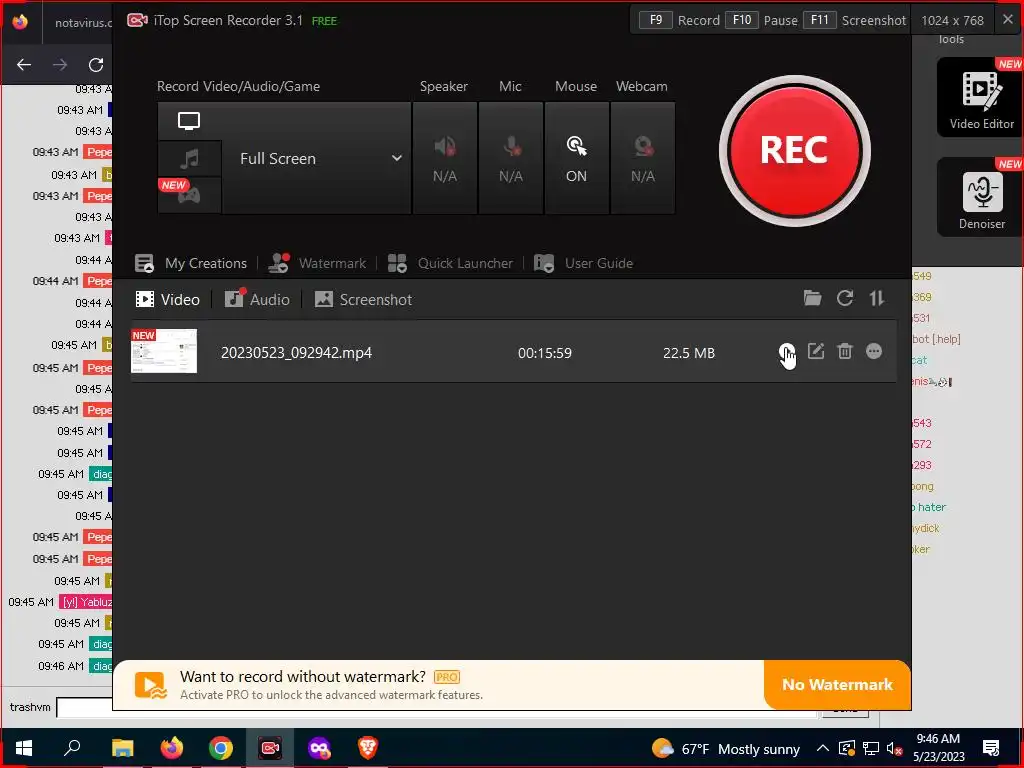Refresh the recordings list
The height and width of the screenshot is (768, 1024).
point(845,298)
